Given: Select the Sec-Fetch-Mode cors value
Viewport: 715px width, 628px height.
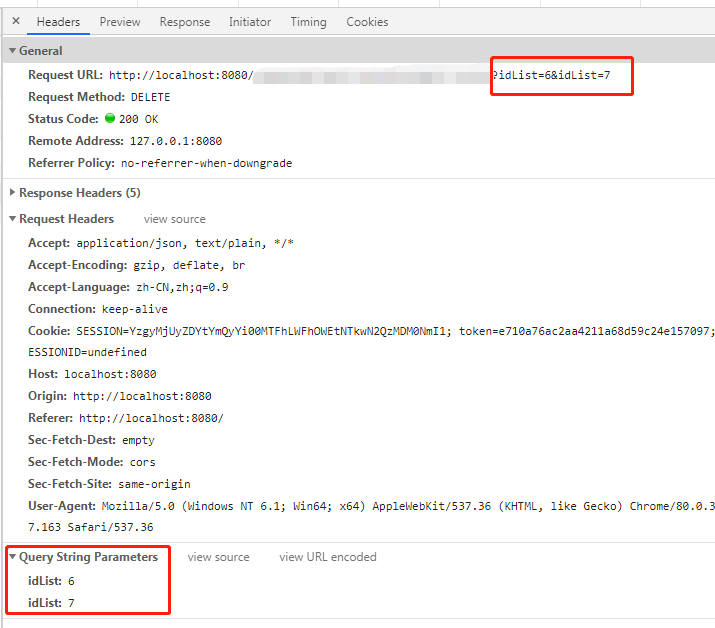Looking at the screenshot, I should (143, 462).
